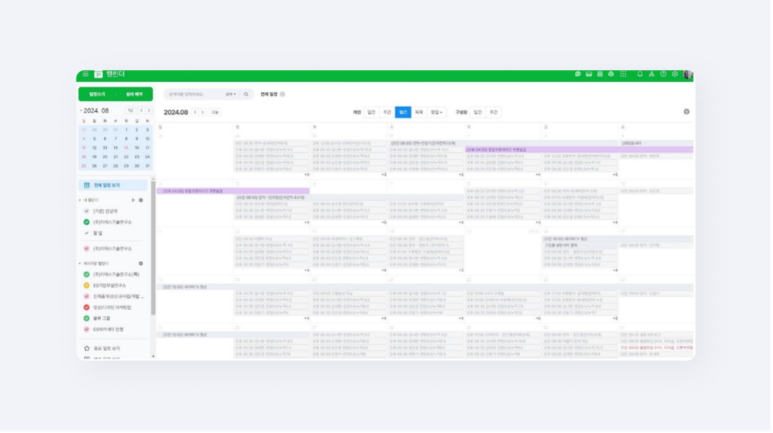Go to the previous month in the mini calendar

[141, 111]
